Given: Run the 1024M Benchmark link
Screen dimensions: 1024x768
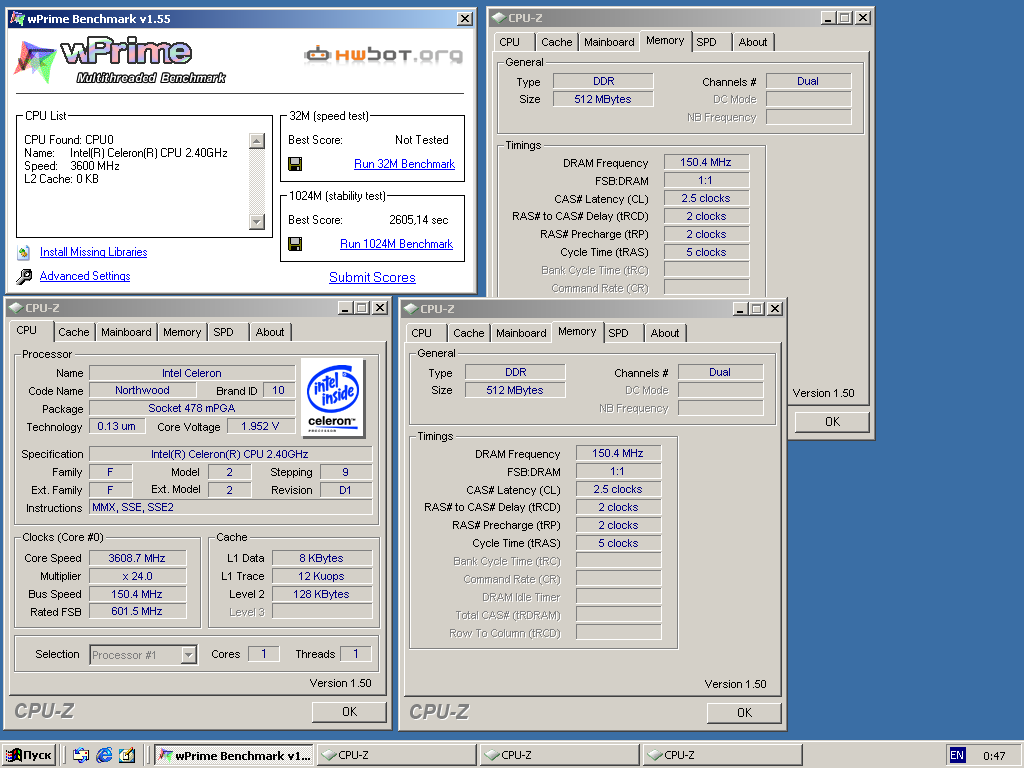Looking at the screenshot, I should [396, 244].
